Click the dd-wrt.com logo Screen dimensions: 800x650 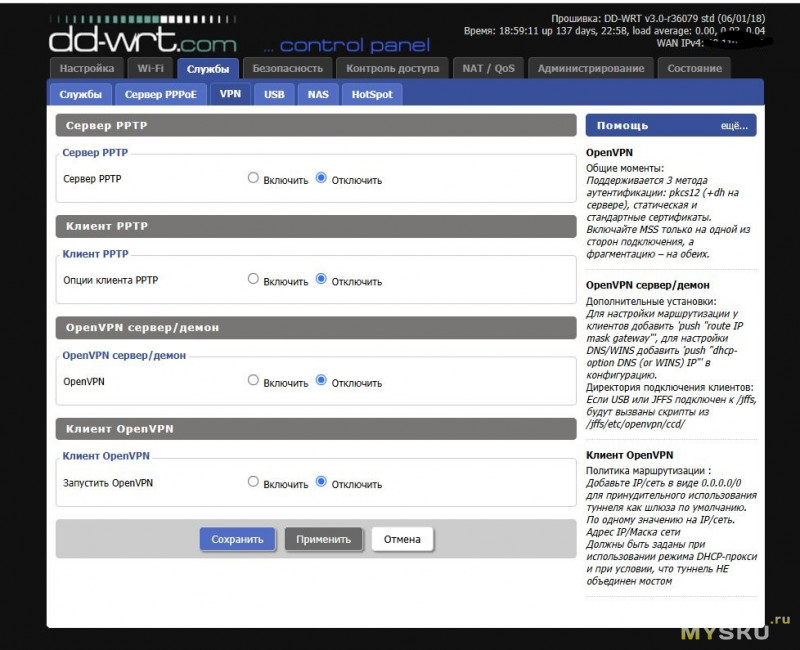(142, 34)
